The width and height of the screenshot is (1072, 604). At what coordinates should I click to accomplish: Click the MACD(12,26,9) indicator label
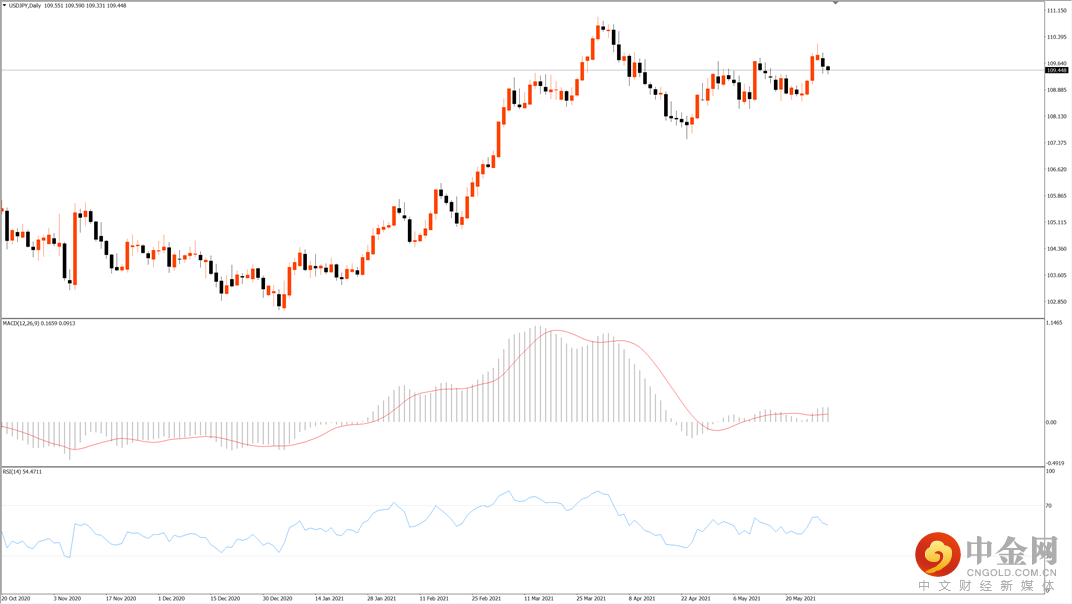21,323
